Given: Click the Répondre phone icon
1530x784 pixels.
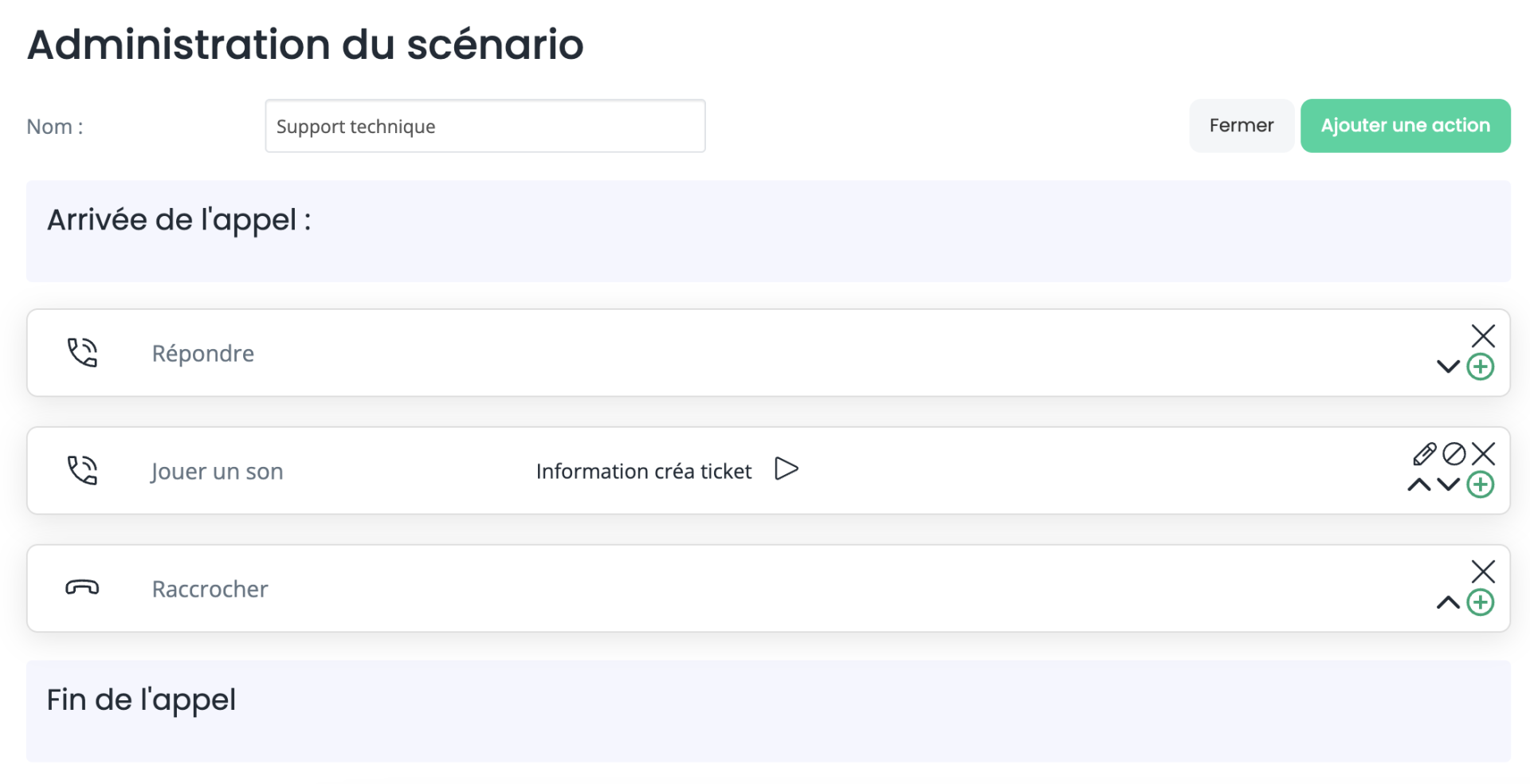Looking at the screenshot, I should coord(82,352).
